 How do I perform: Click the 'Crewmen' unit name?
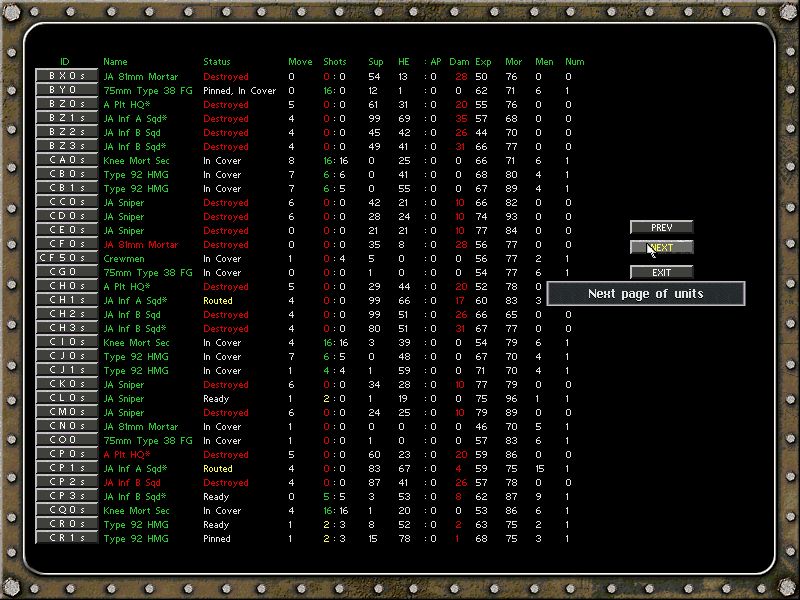pyautogui.click(x=124, y=259)
